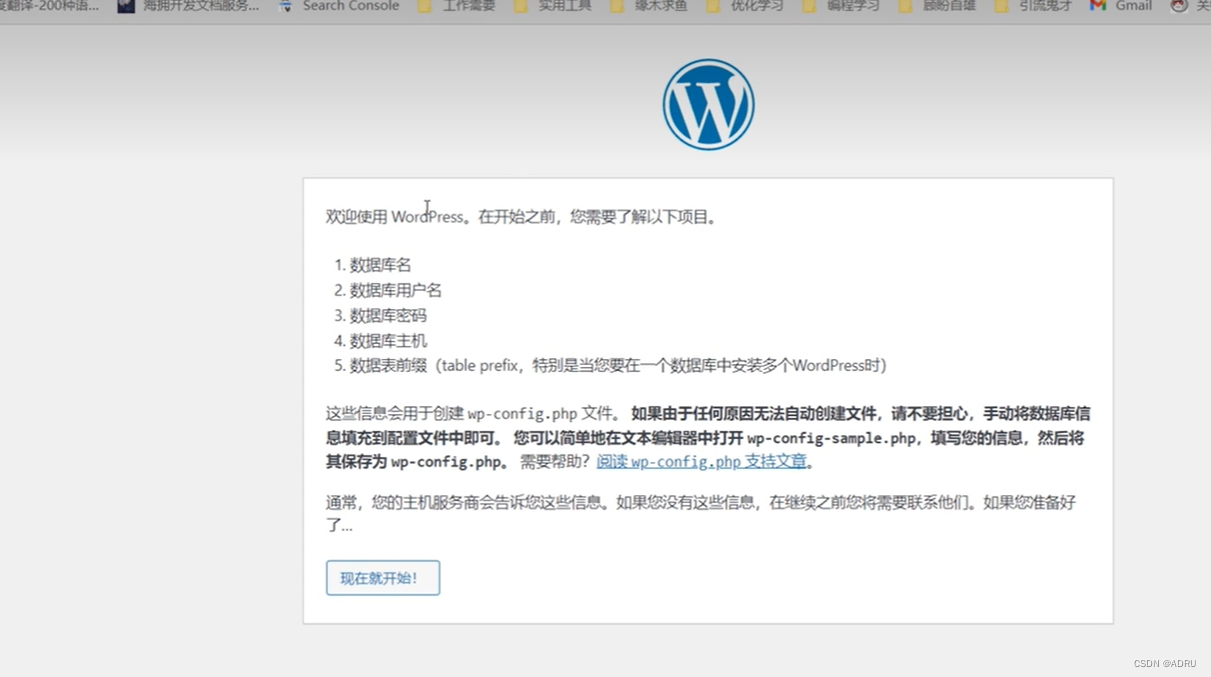Open the 编程学习 bookmark folder
The image size is (1211, 677).
841,6
